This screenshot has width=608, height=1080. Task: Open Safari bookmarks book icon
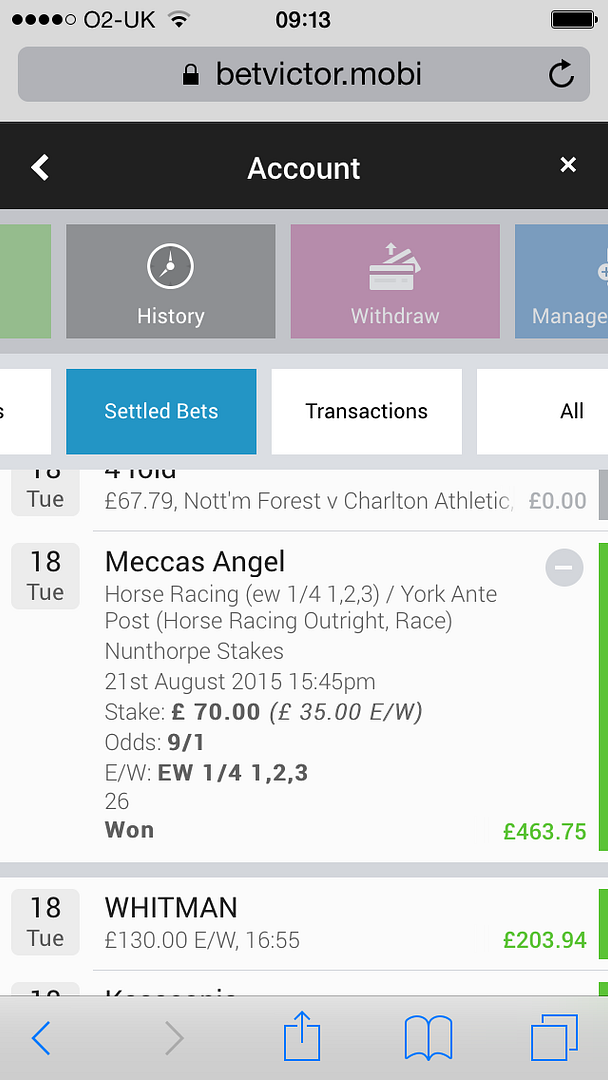pos(428,1038)
